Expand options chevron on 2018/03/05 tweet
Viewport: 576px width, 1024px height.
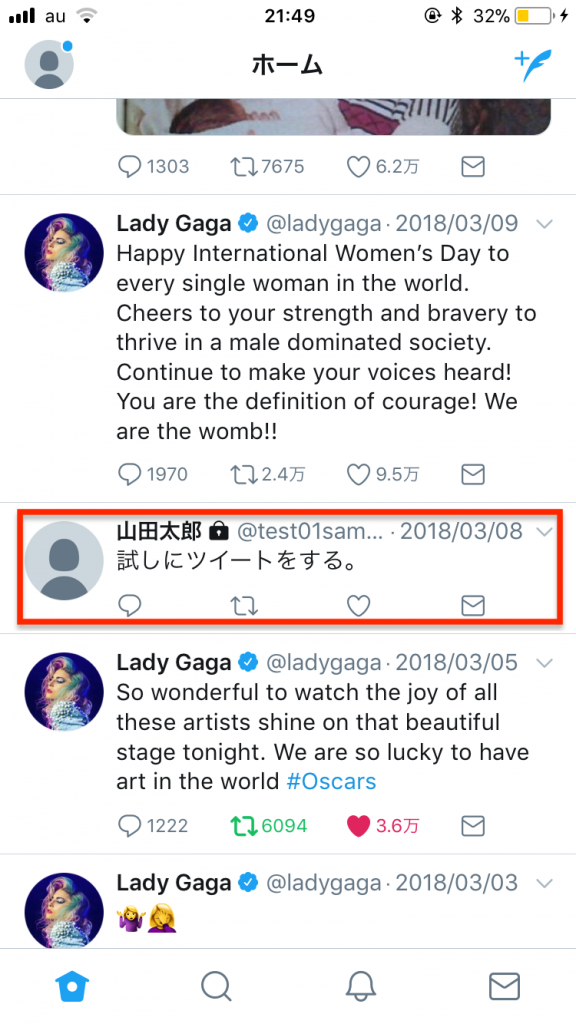point(544,664)
